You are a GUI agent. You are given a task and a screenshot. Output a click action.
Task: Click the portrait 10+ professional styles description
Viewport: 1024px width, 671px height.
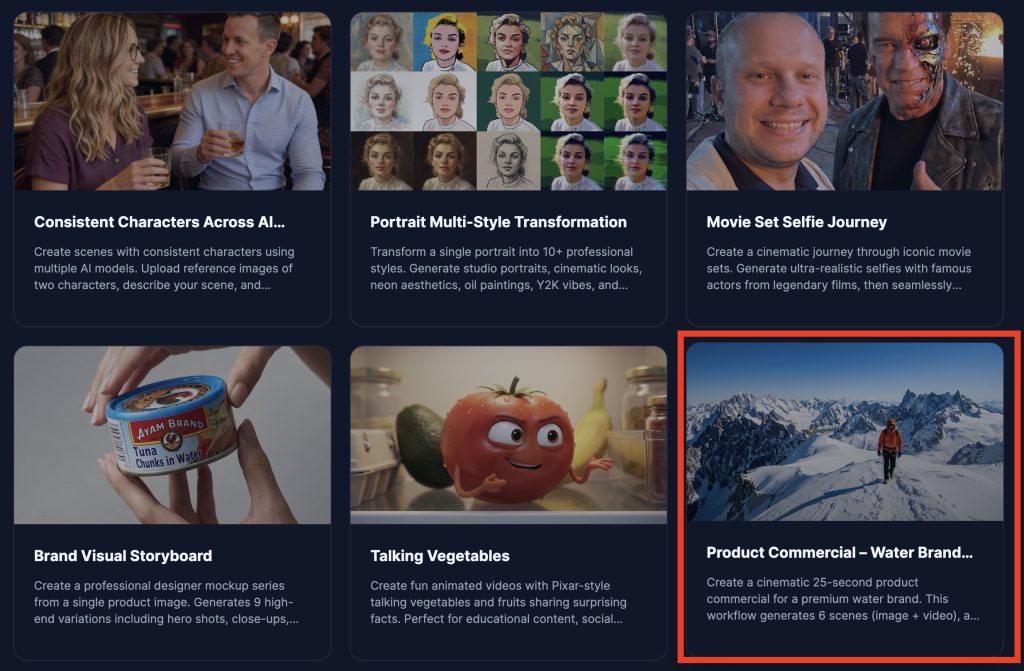[x=506, y=269]
